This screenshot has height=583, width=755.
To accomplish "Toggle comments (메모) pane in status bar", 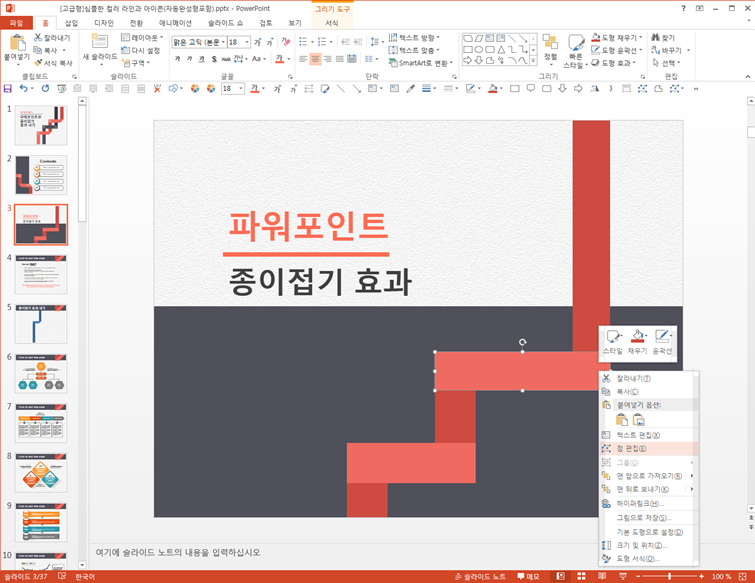I will [528, 576].
